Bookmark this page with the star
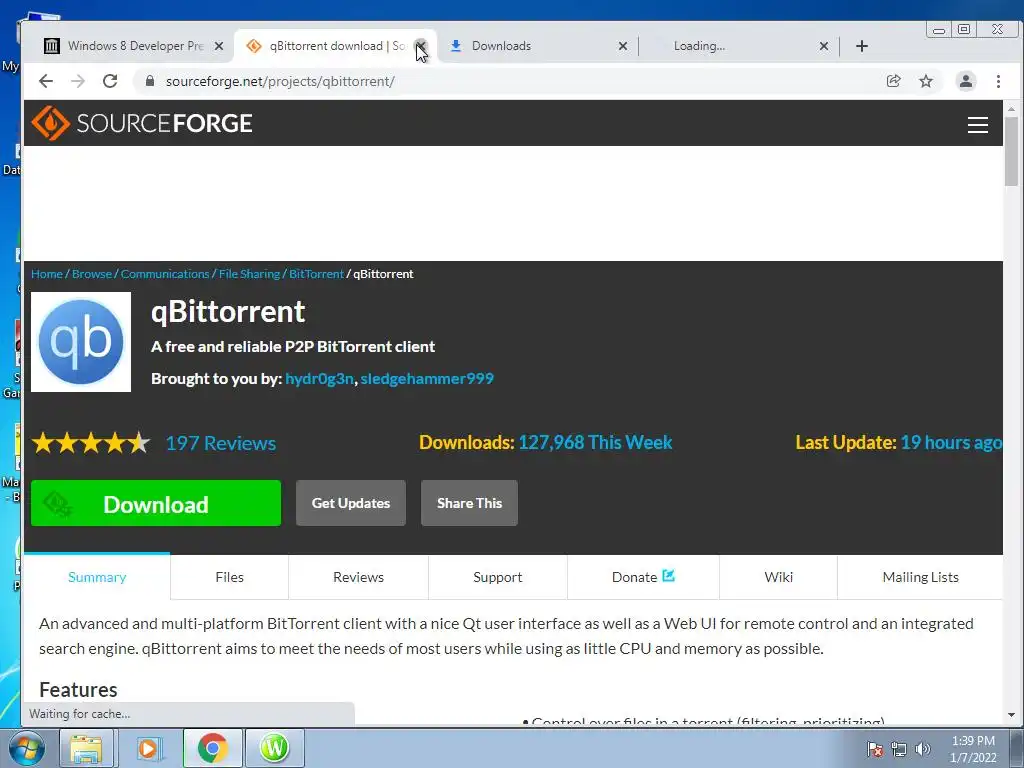 click(x=926, y=81)
